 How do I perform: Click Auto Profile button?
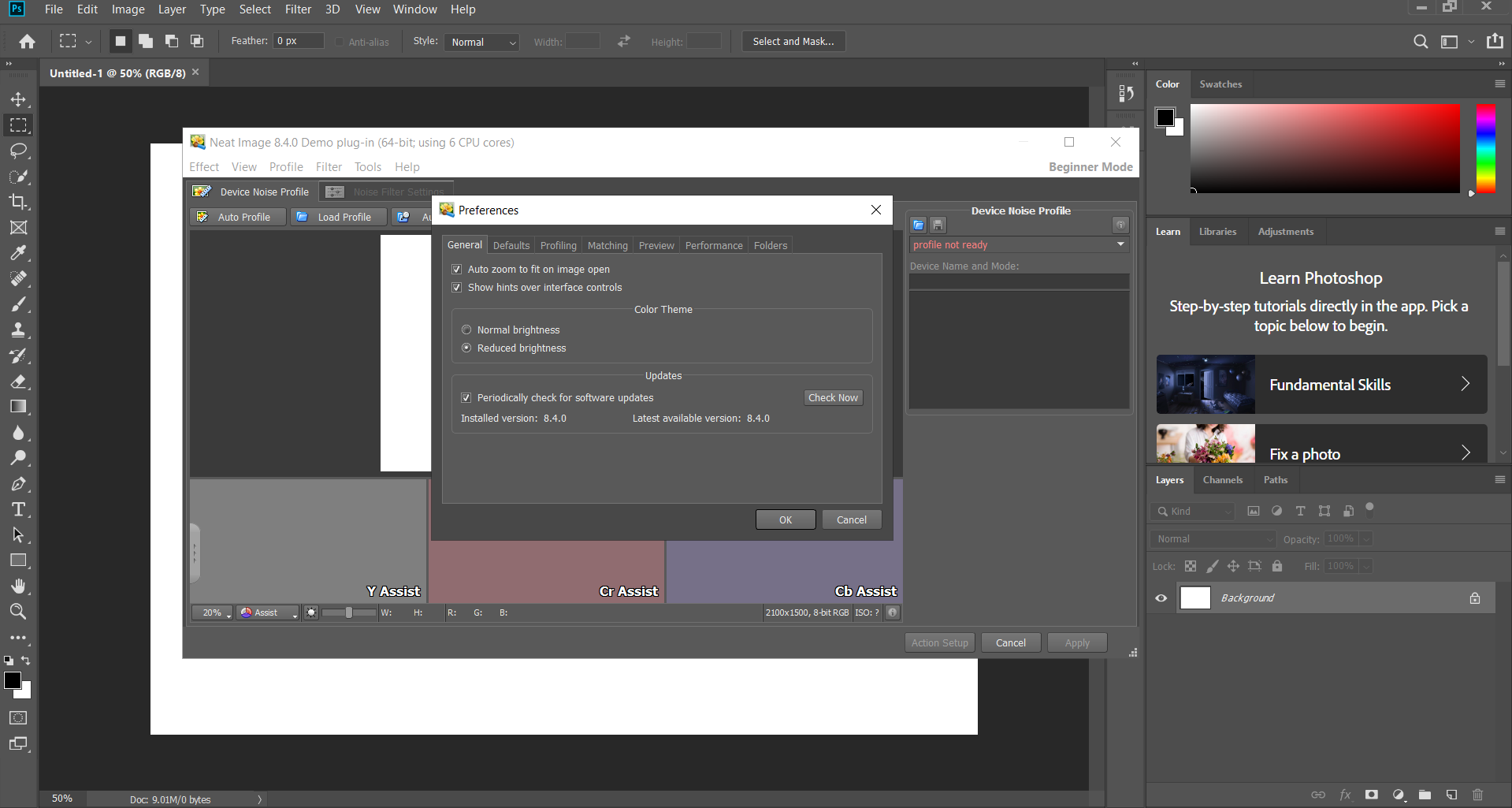(237, 217)
